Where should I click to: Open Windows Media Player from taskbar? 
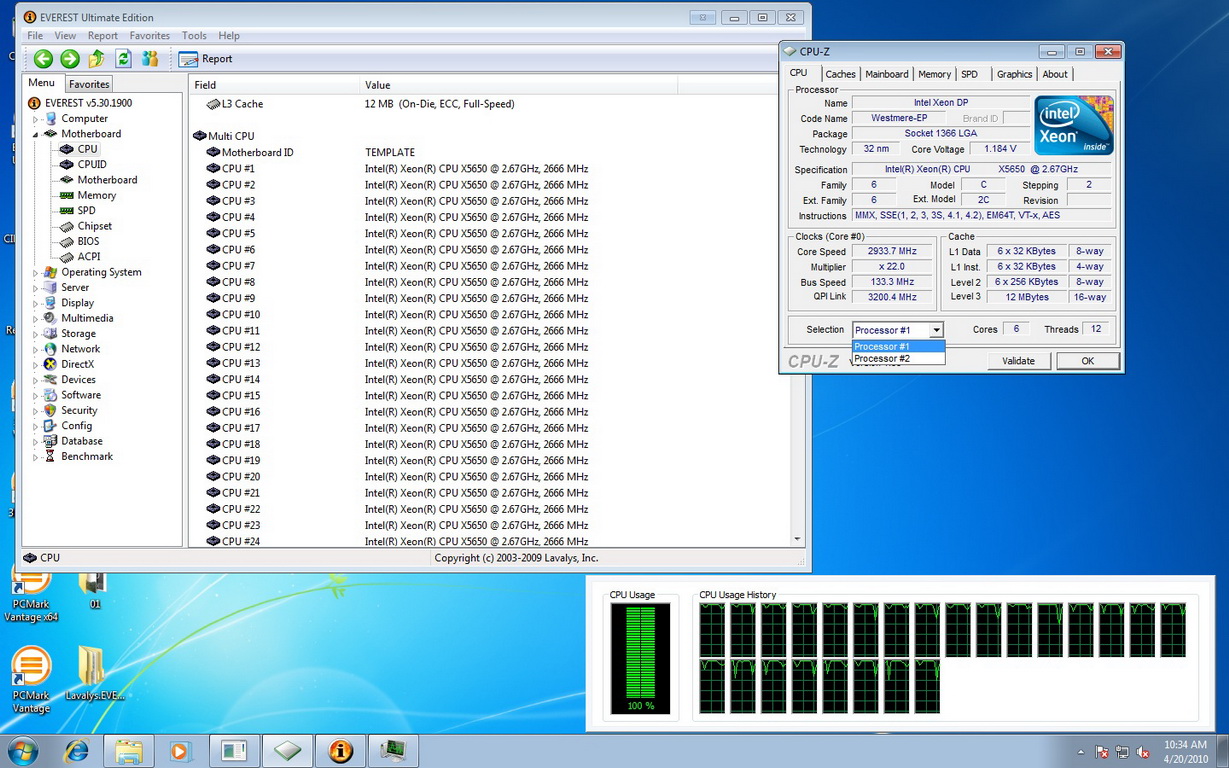tap(180, 751)
